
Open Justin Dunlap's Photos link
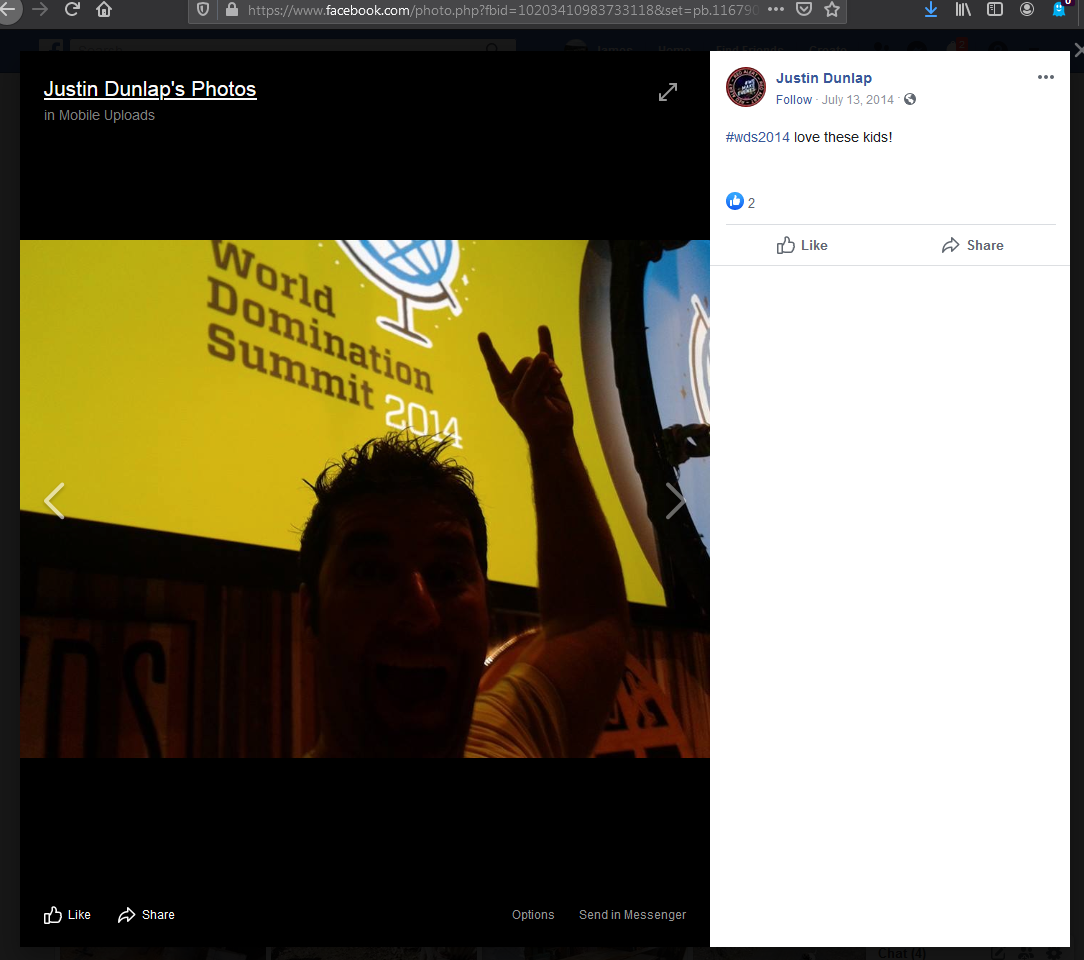coord(150,89)
